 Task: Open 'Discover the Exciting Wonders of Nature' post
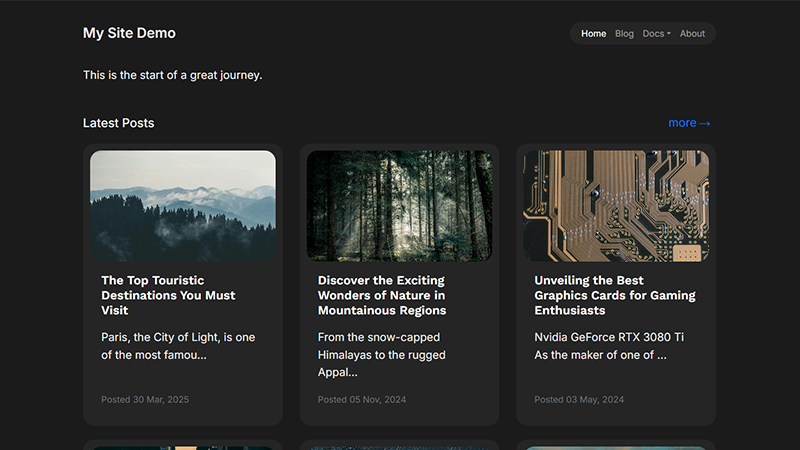click(x=382, y=295)
